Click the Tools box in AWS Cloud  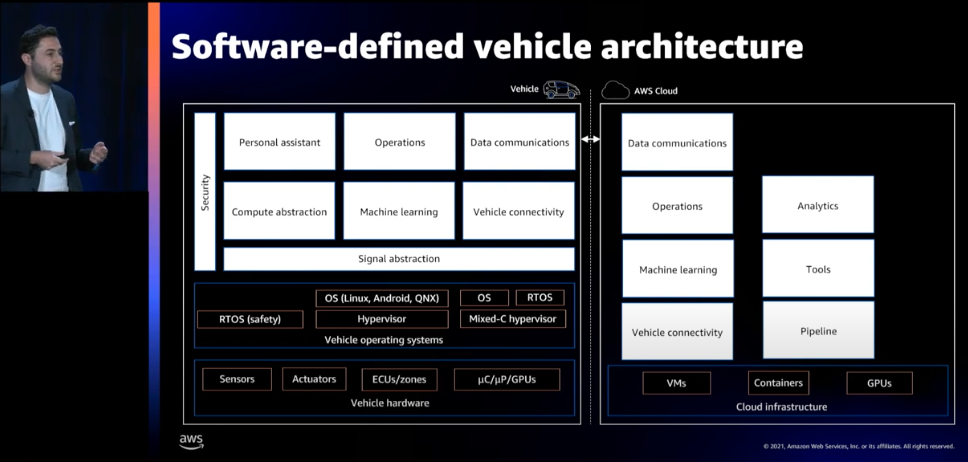click(x=817, y=268)
